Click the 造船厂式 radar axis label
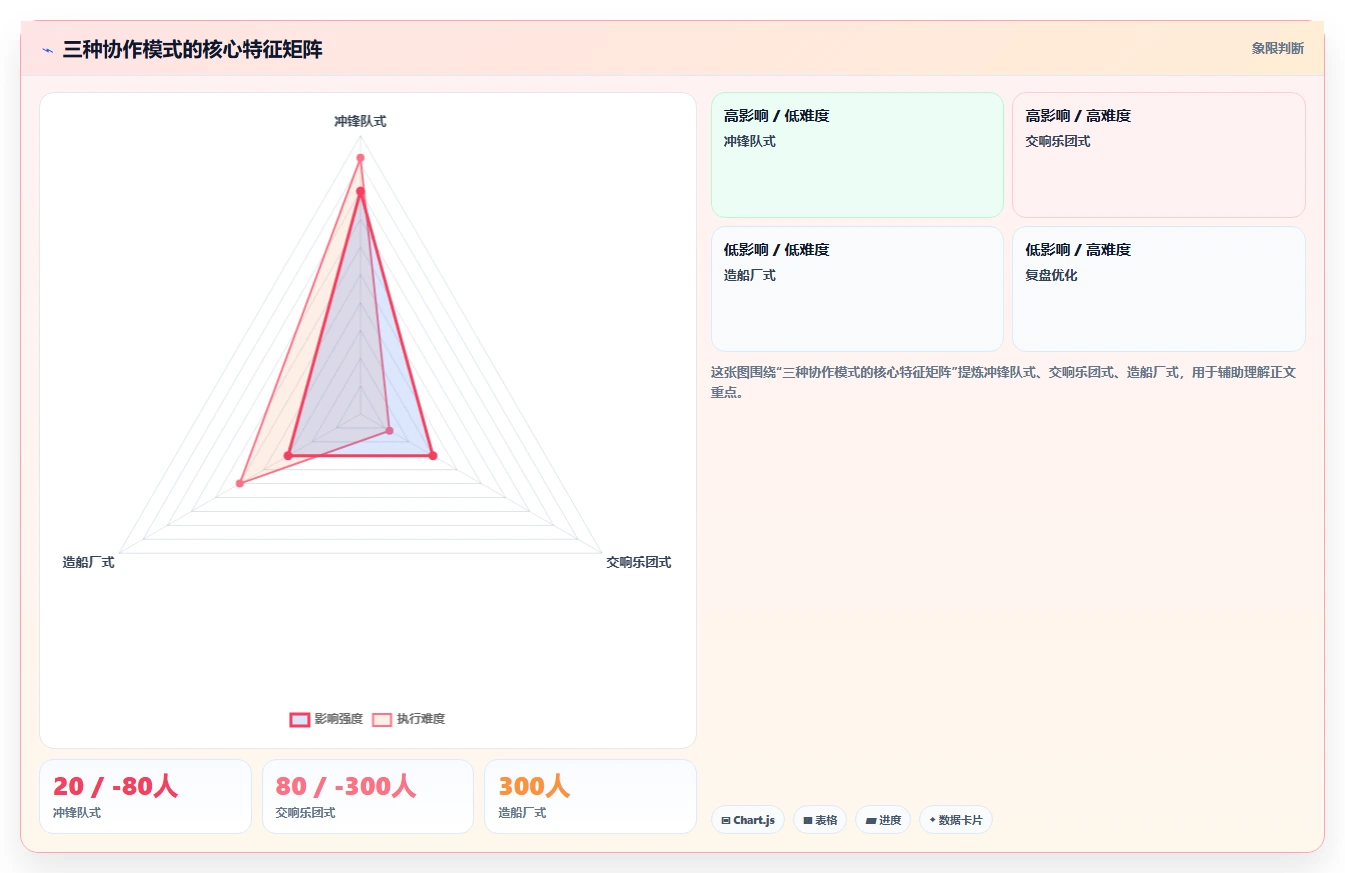1345x873 pixels. [88, 562]
